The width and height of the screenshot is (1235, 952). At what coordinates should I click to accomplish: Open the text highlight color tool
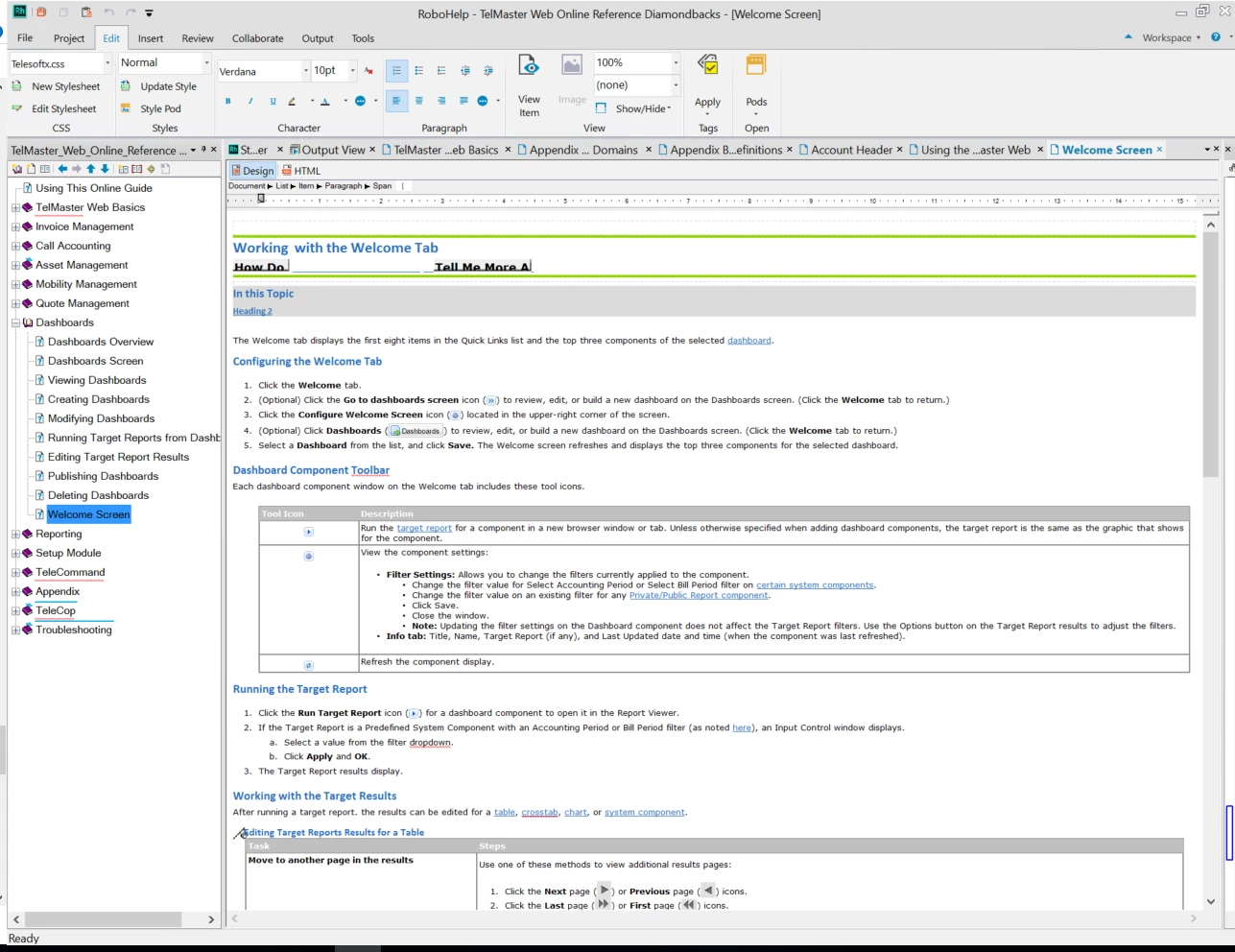[292, 101]
